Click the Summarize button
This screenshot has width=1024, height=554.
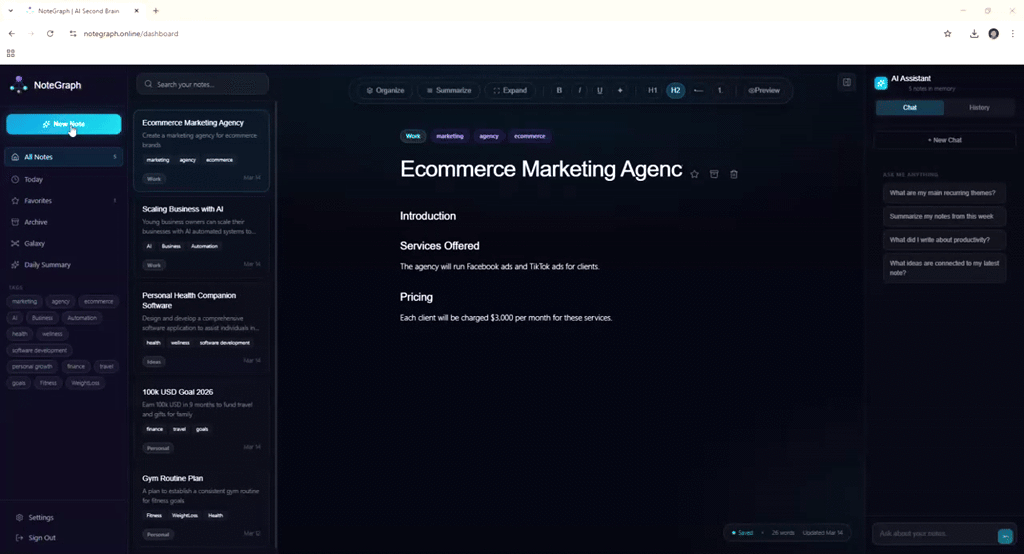tap(448, 91)
